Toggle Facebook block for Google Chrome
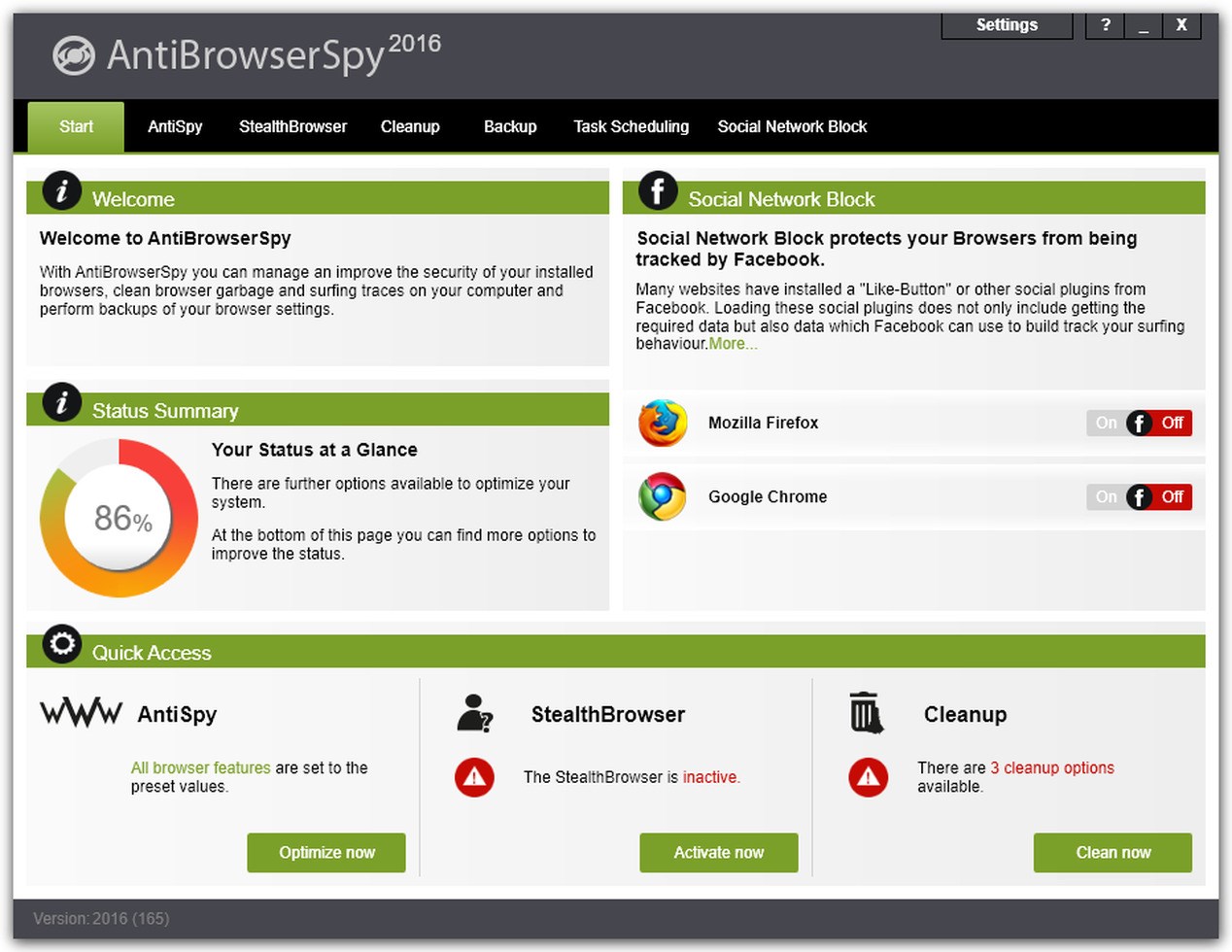 click(1140, 496)
